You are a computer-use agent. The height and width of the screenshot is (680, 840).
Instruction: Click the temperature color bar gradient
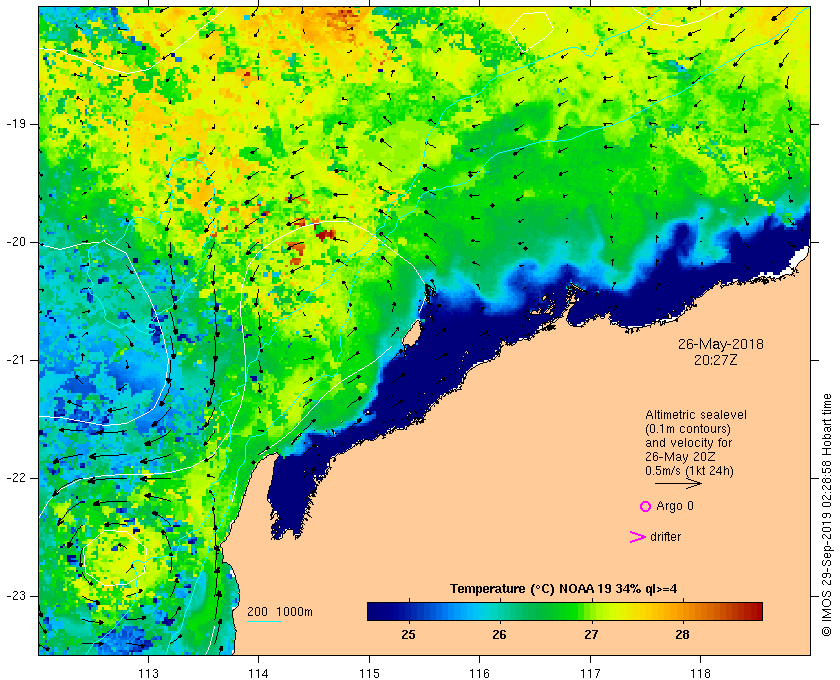tap(565, 611)
